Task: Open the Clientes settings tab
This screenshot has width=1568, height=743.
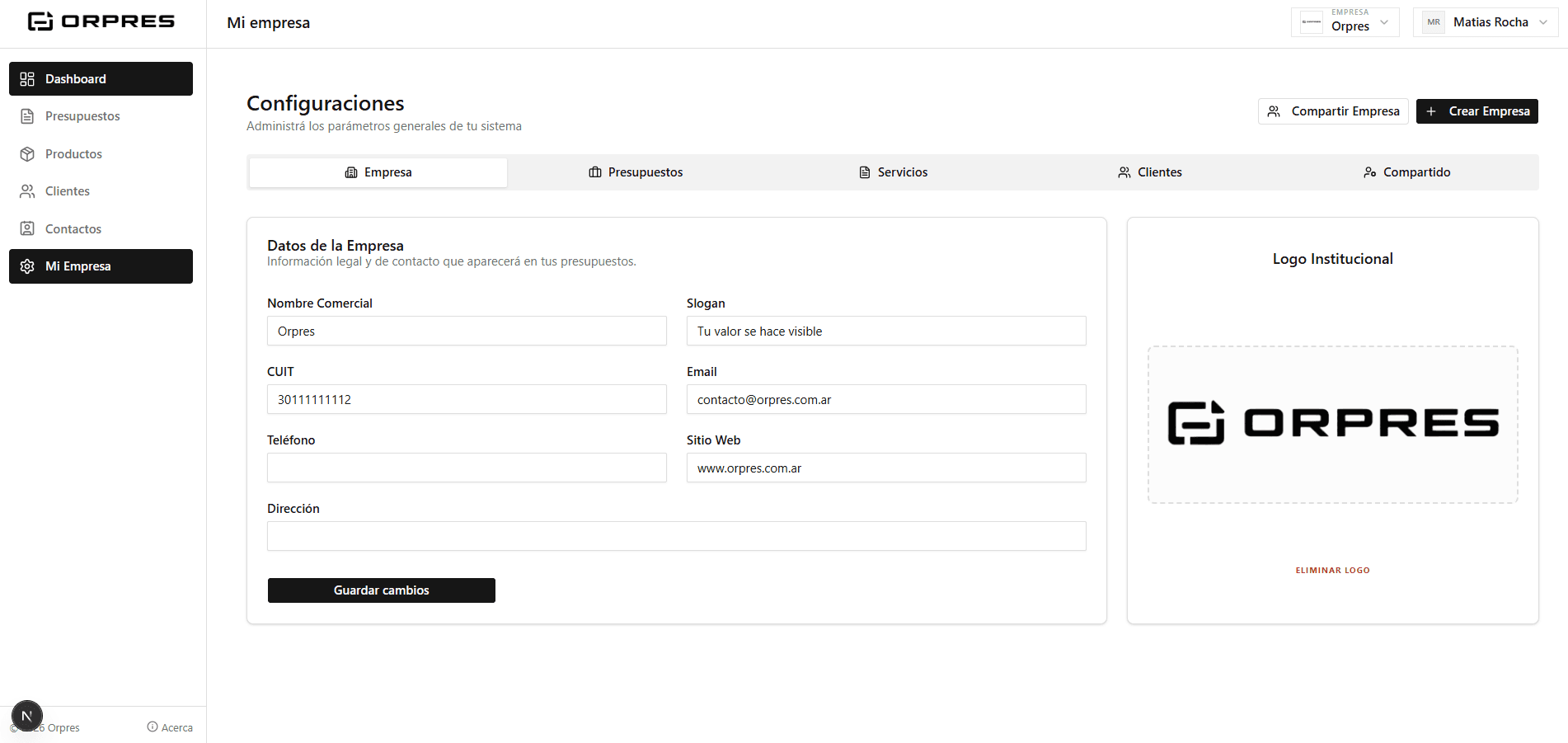Action: 1150,172
